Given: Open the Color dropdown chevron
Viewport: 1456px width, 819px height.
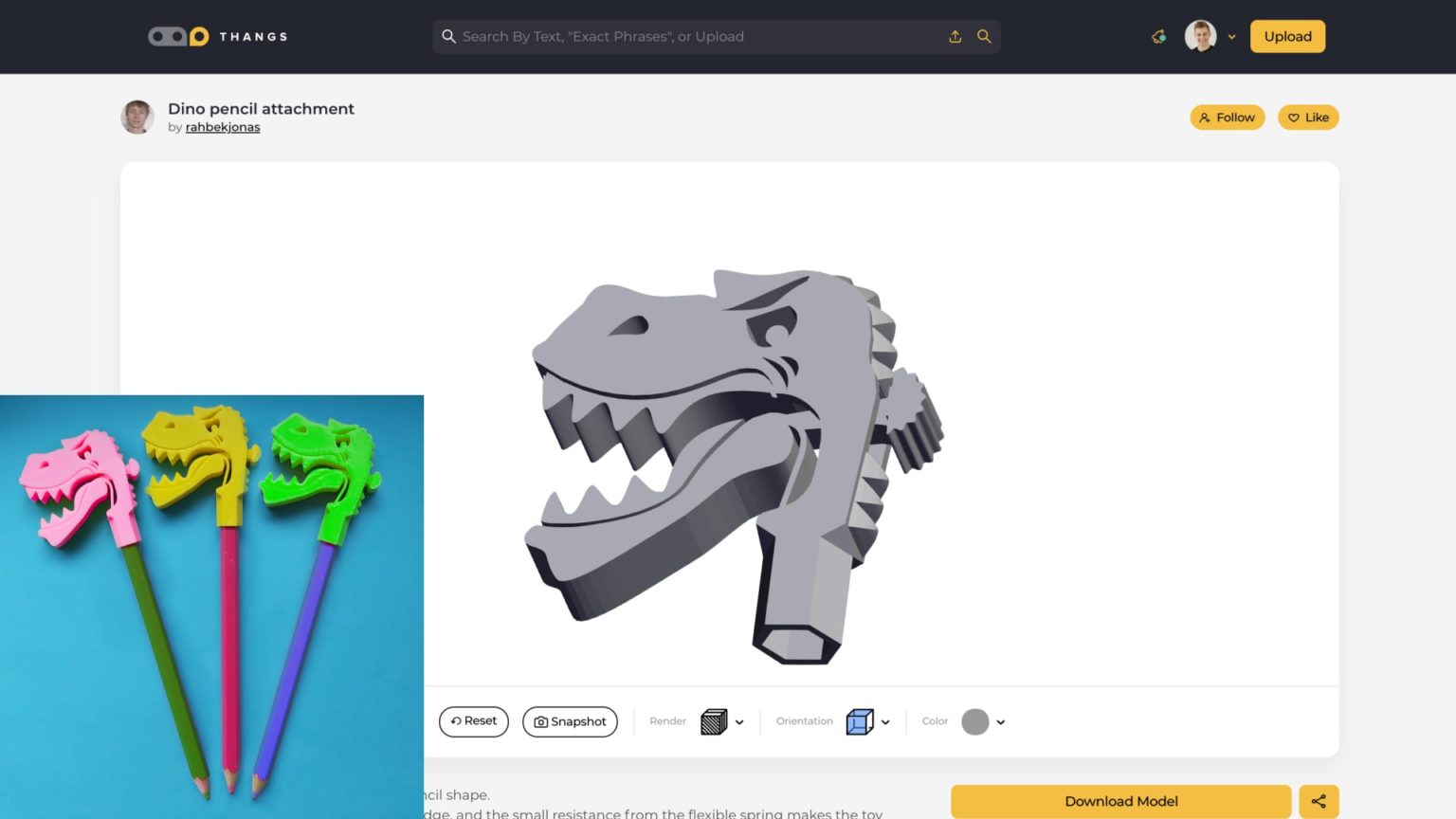Looking at the screenshot, I should tap(1000, 721).
